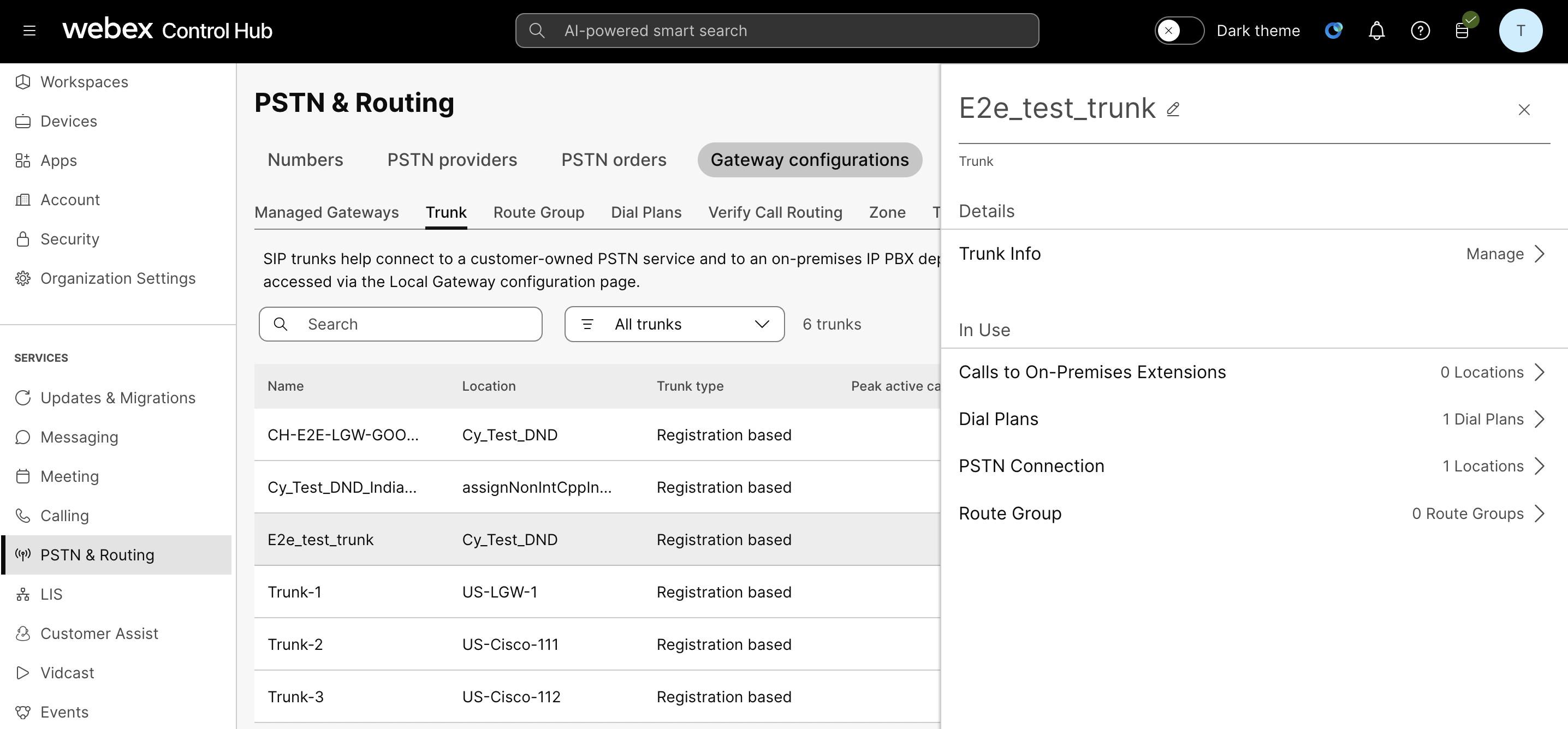This screenshot has width=1568, height=729.
Task: Open the T user profile avatar
Action: (1520, 31)
